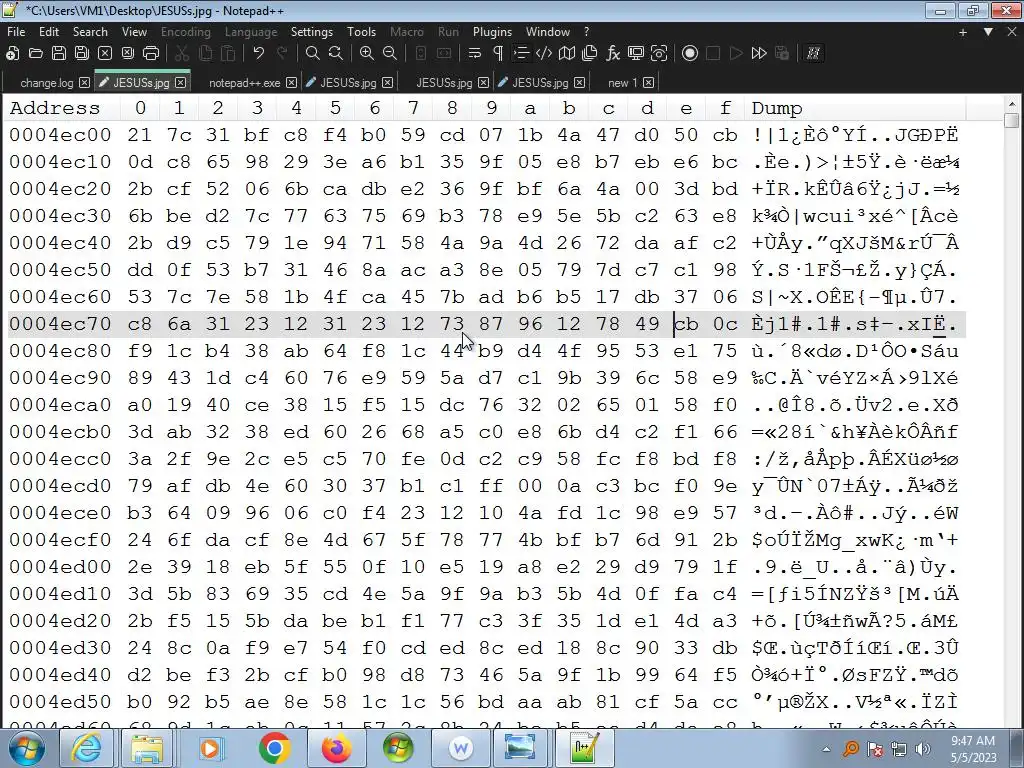Open Firefox from the taskbar
The image size is (1024, 768).
(336, 748)
